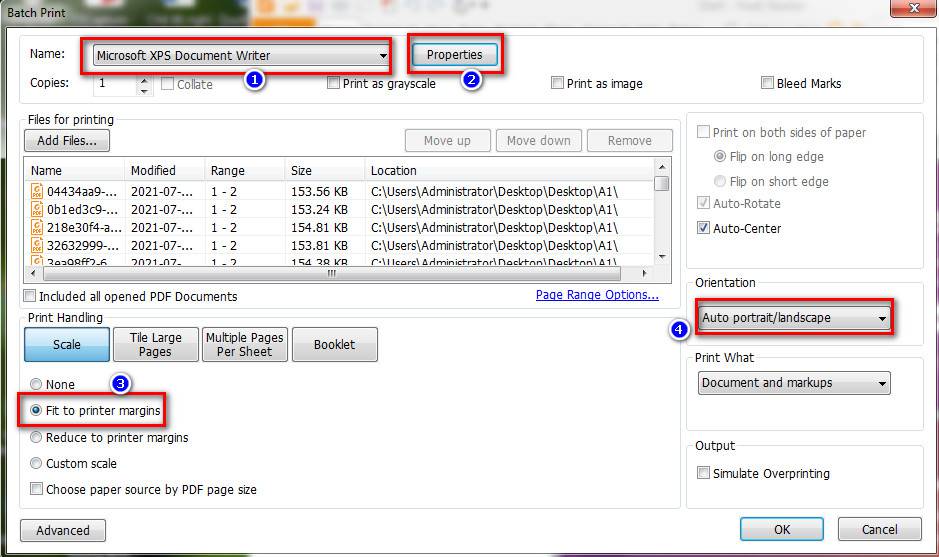939x557 pixels.
Task: Click the Move up button
Action: (x=447, y=141)
